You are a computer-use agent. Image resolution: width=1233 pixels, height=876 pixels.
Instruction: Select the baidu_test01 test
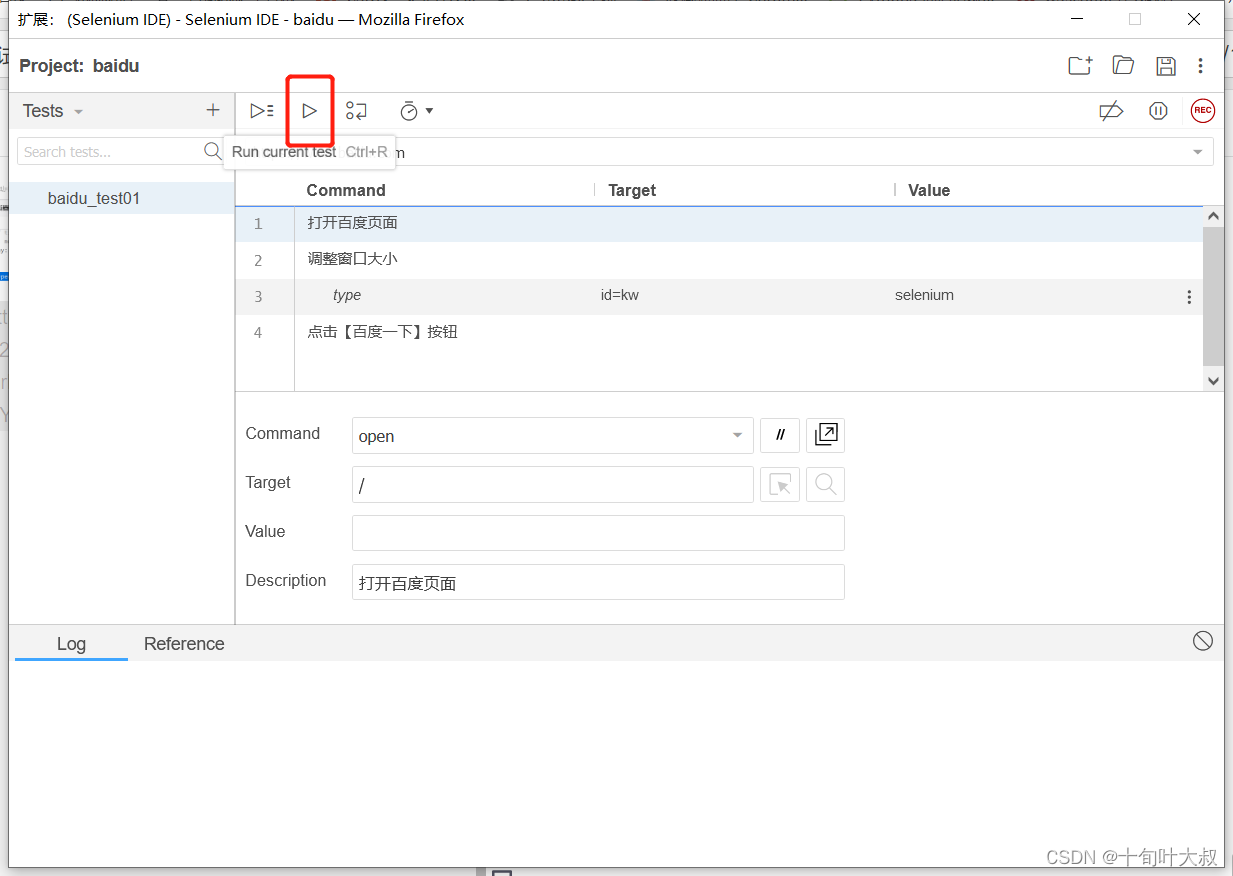pos(122,198)
